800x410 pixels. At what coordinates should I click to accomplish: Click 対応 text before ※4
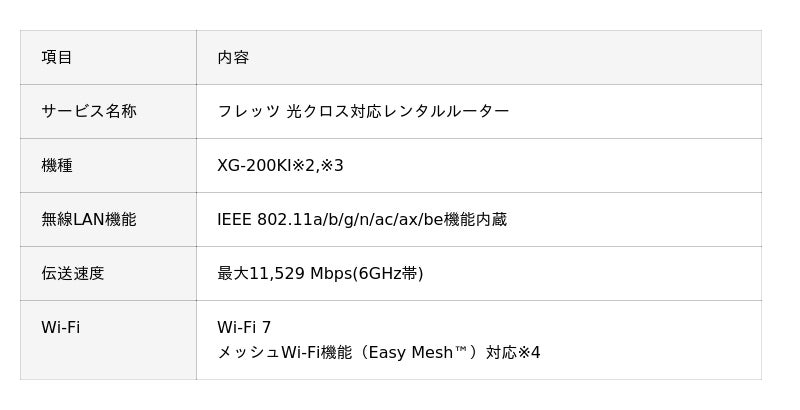(501, 352)
